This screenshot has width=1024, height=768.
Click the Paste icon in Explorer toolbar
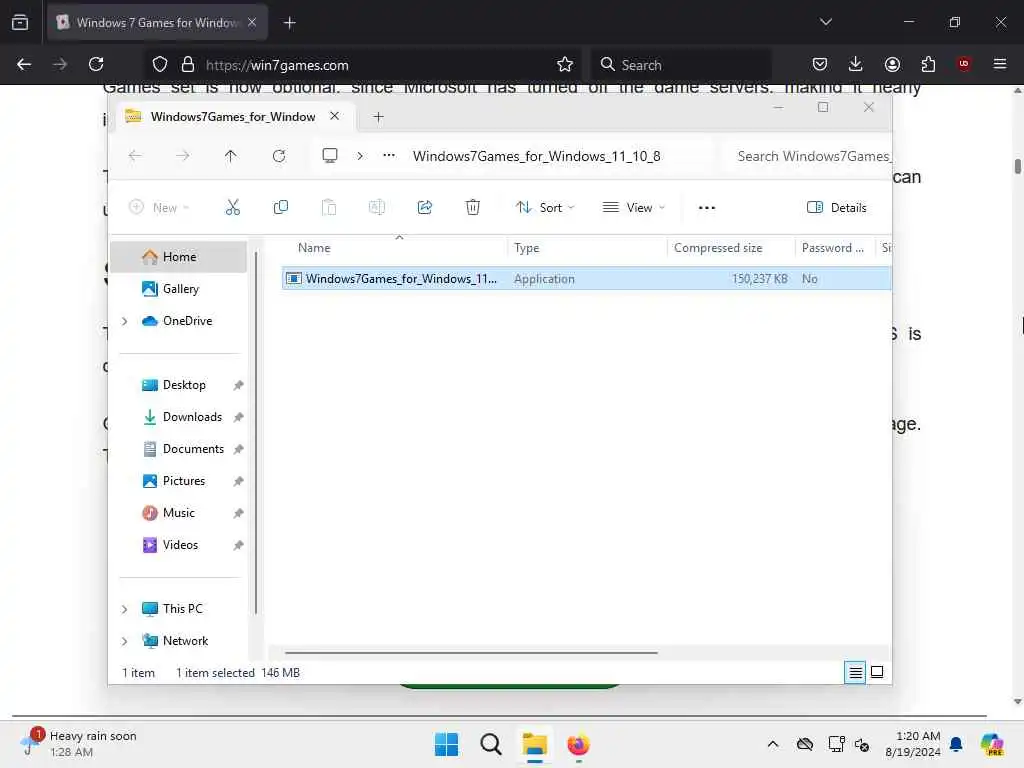coord(328,208)
